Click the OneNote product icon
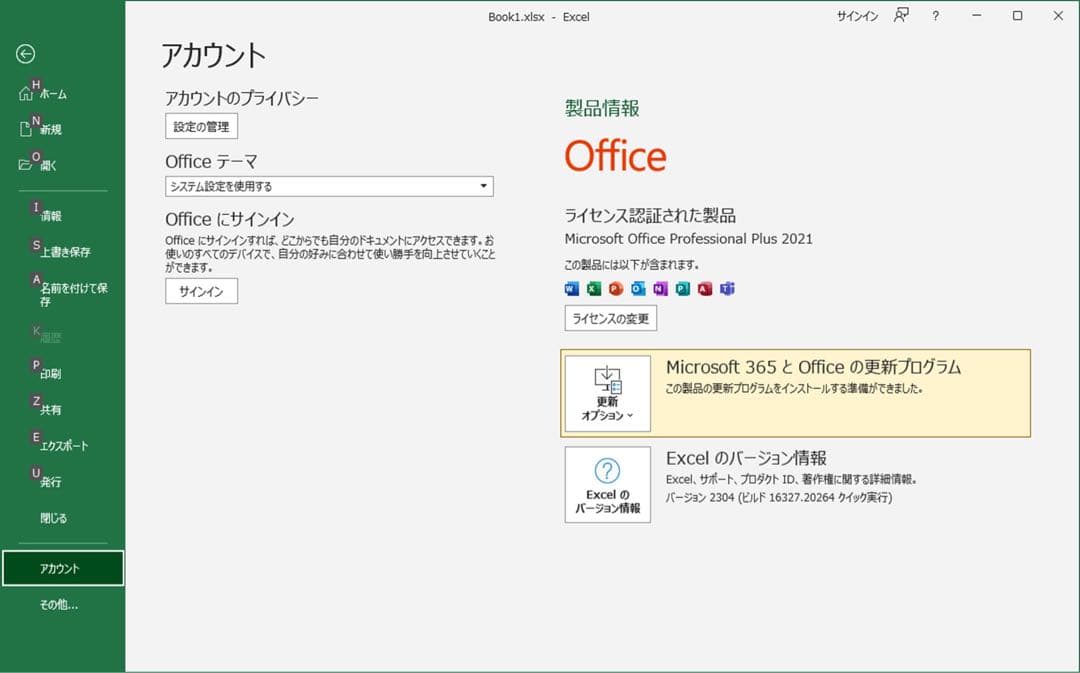 click(x=662, y=288)
